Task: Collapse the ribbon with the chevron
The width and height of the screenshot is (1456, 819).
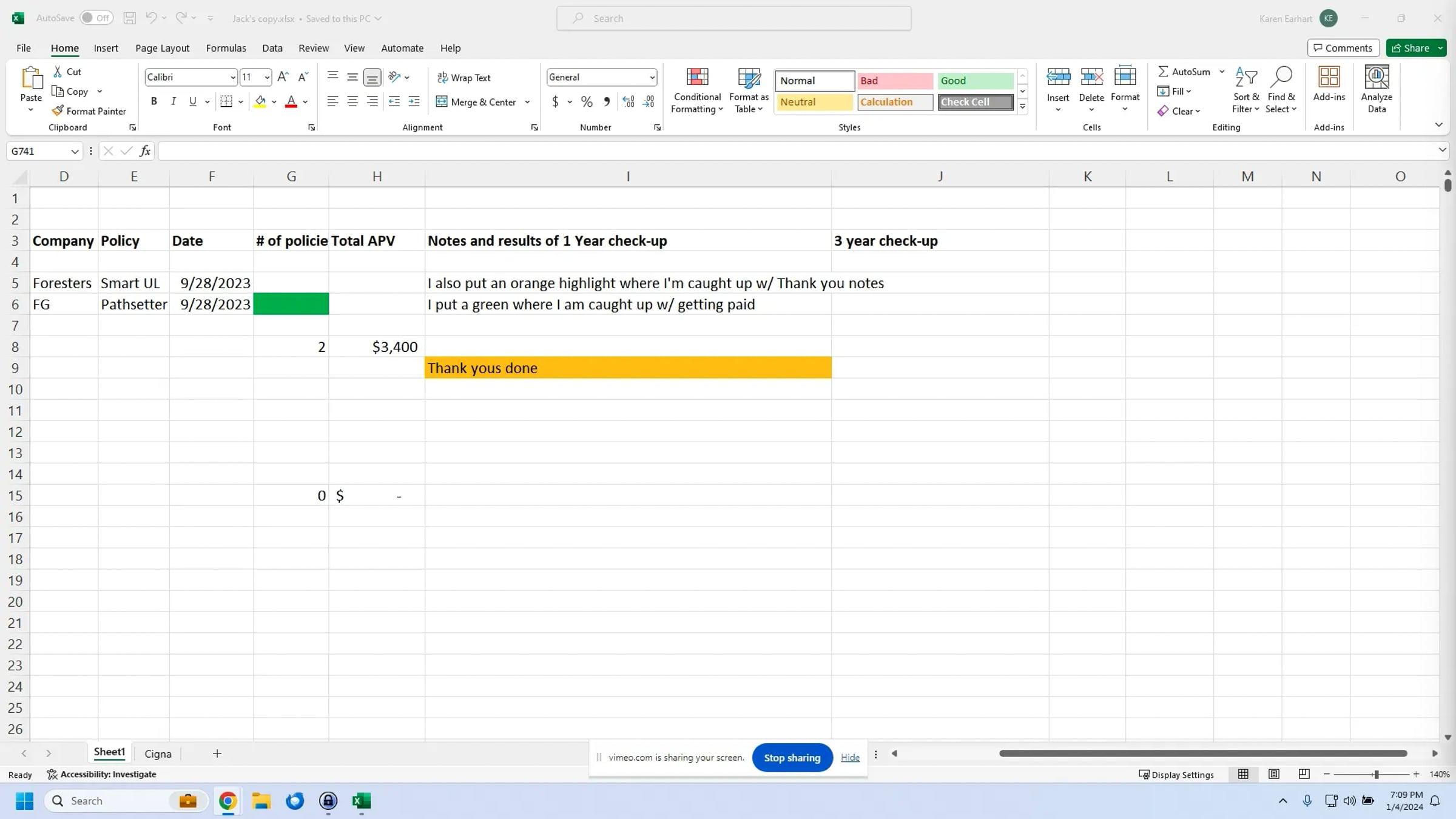Action: click(1438, 125)
